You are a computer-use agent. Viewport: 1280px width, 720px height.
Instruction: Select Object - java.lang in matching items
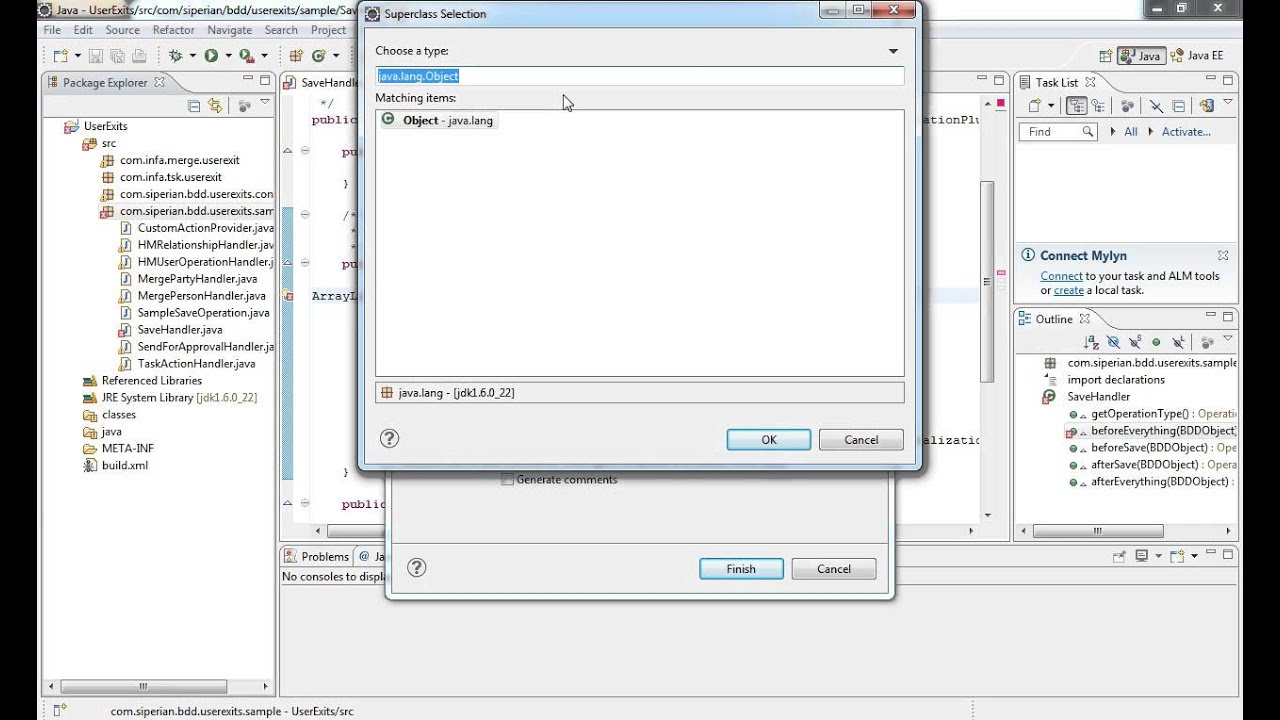coord(438,120)
